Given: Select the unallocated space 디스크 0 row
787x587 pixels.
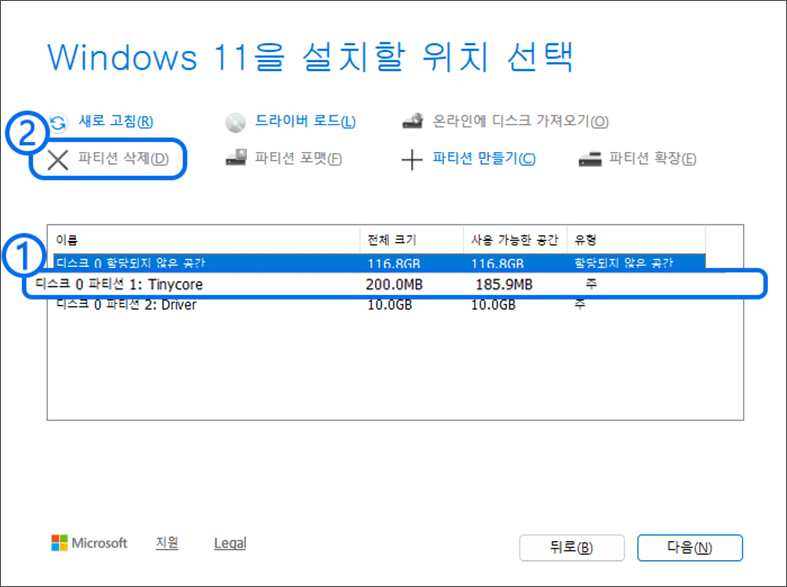Looking at the screenshot, I should [x=379, y=262].
